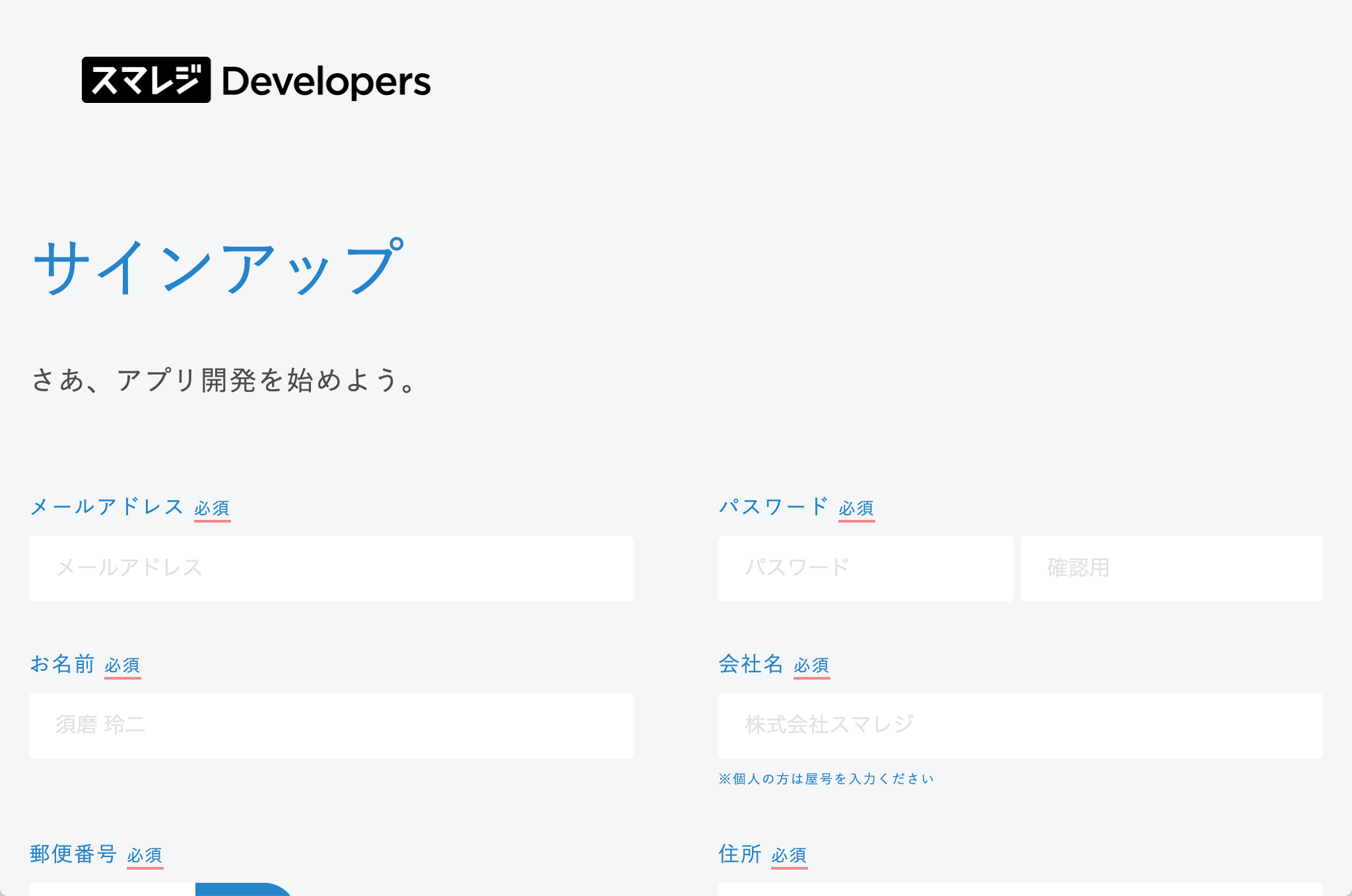Image resolution: width=1352 pixels, height=896 pixels.
Task: Click 必須 mark beside 会社名
Action: 811,666
